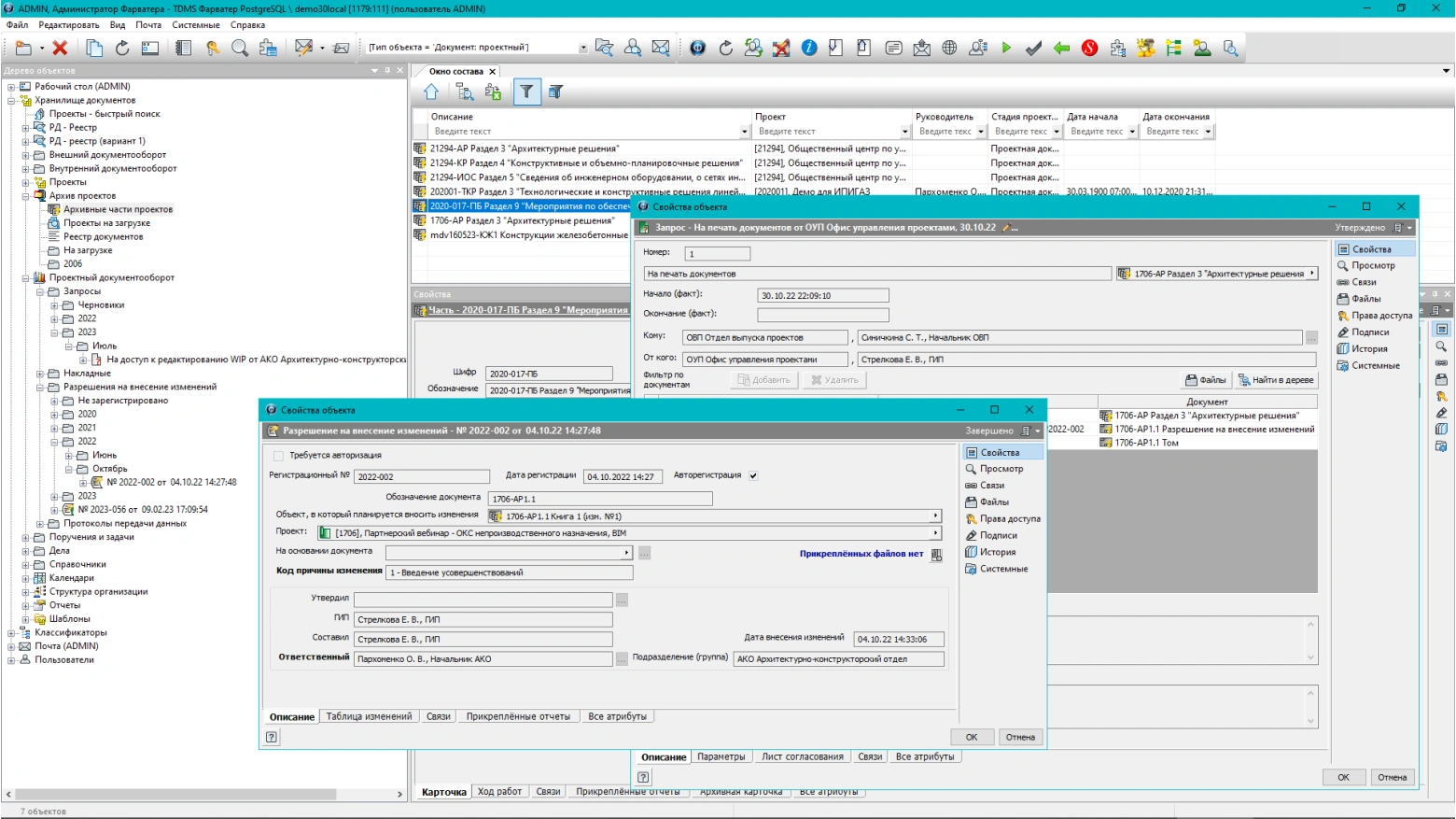This screenshot has height=819, width=1456.
Task: Click the Обозначение документа field
Action: pos(599,499)
